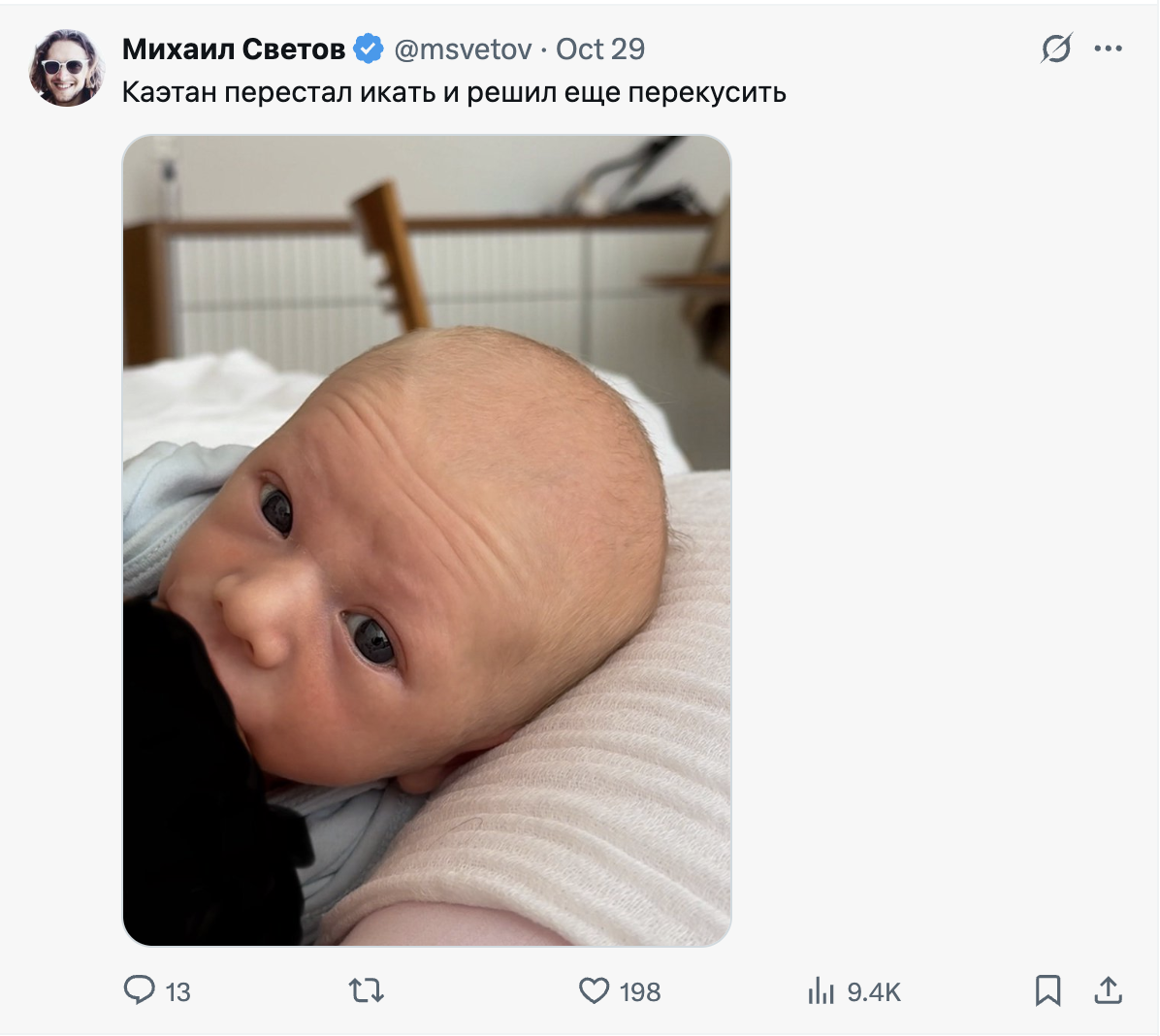The height and width of the screenshot is (1036, 1160).
Task: Open the three-dot More options menu
Action: [1108, 49]
